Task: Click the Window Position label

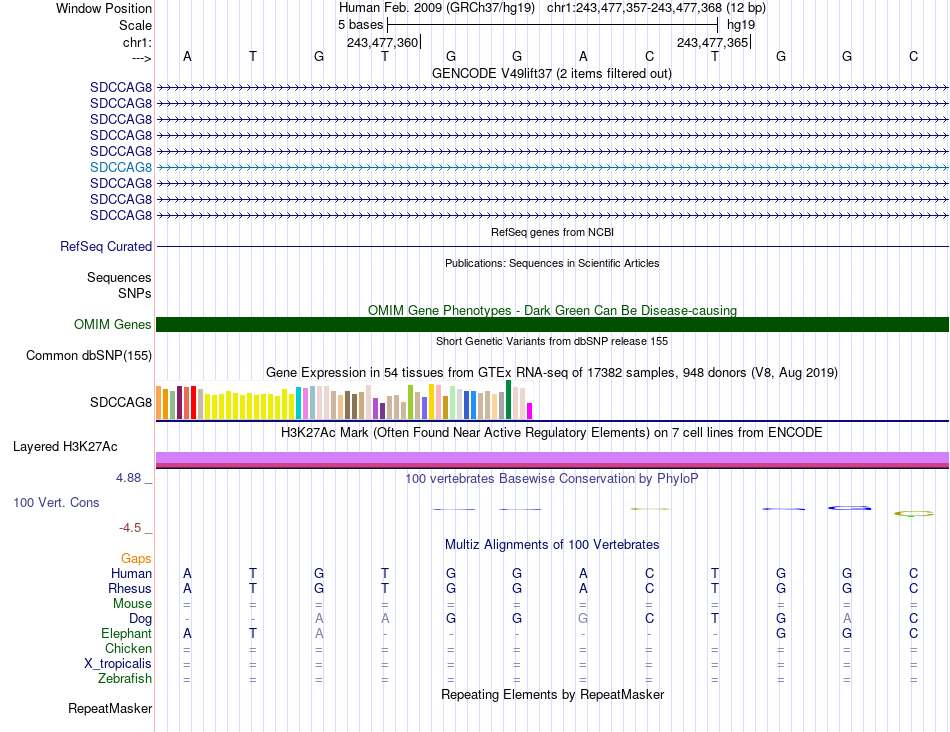Action: coord(104,8)
